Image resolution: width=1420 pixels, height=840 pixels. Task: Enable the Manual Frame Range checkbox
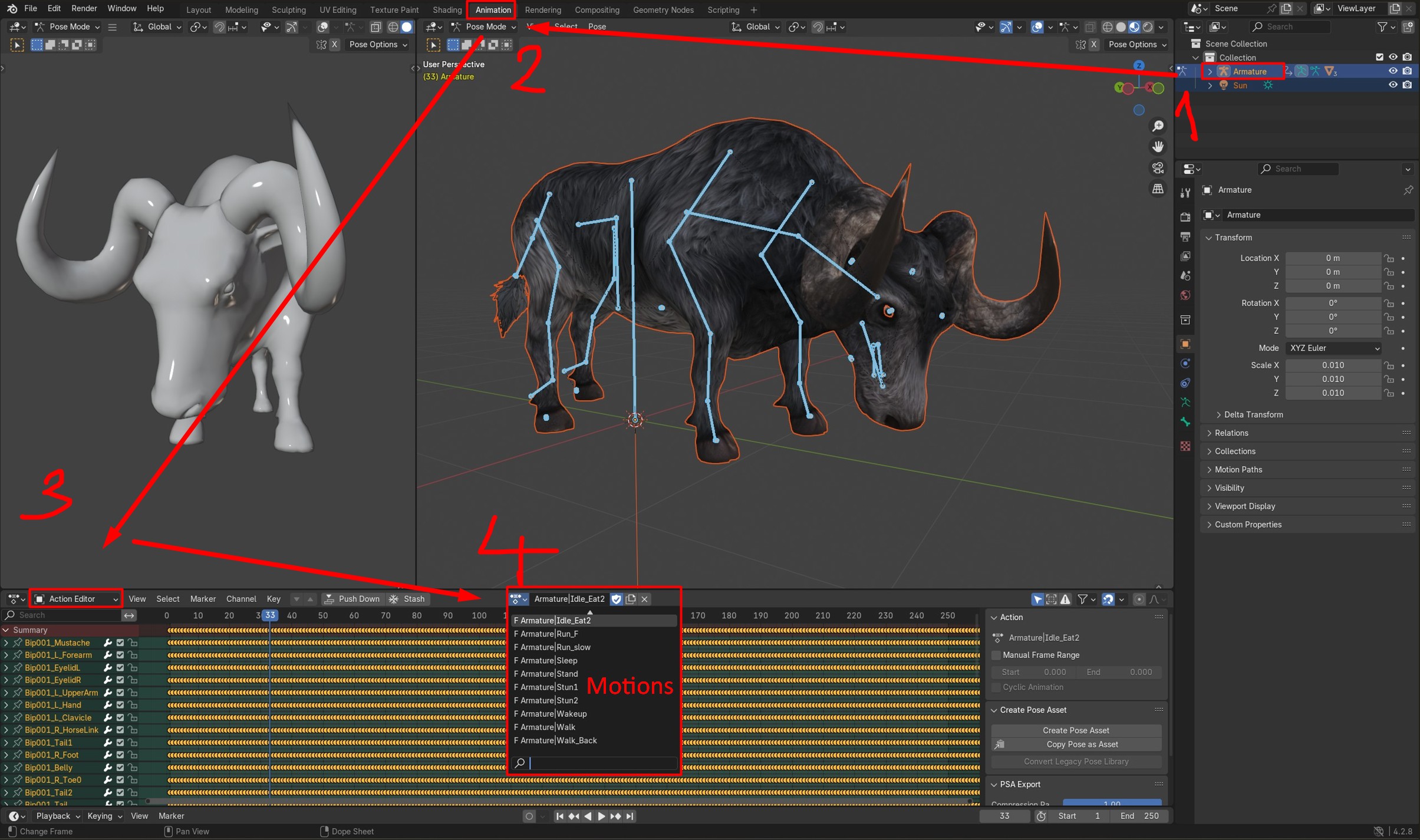point(996,655)
